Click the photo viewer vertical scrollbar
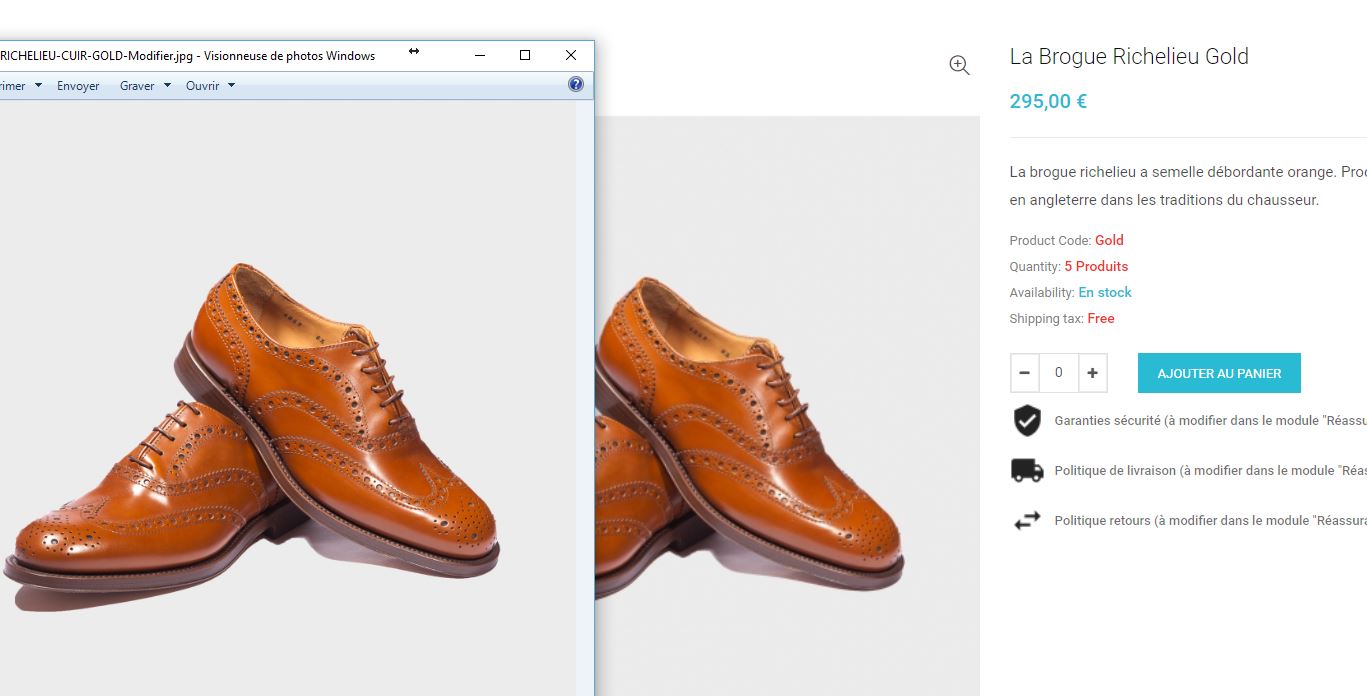 pyautogui.click(x=584, y=398)
